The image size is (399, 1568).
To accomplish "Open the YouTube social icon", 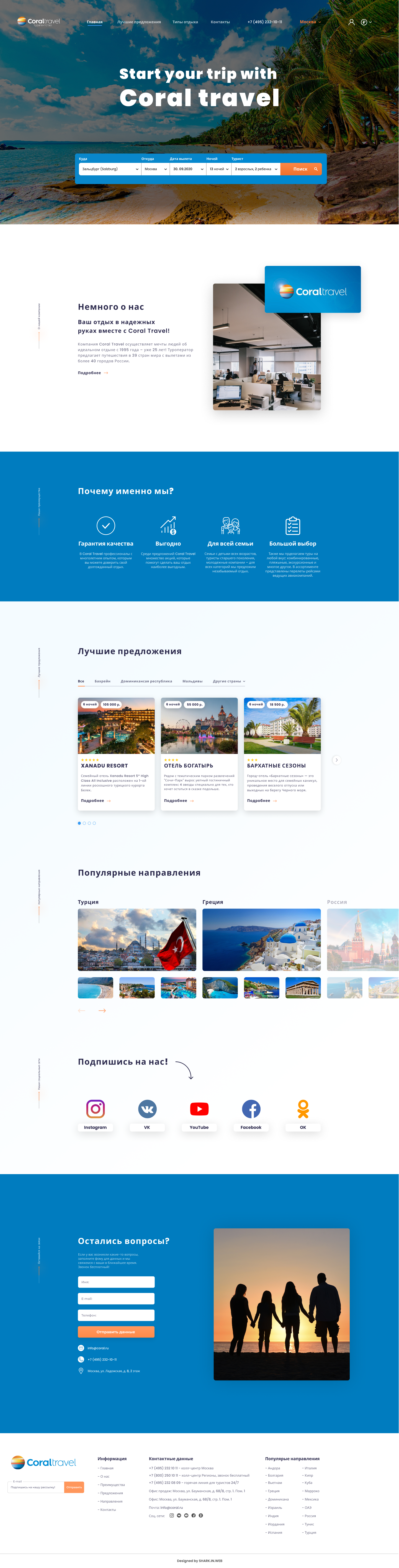I will pyautogui.click(x=199, y=1108).
